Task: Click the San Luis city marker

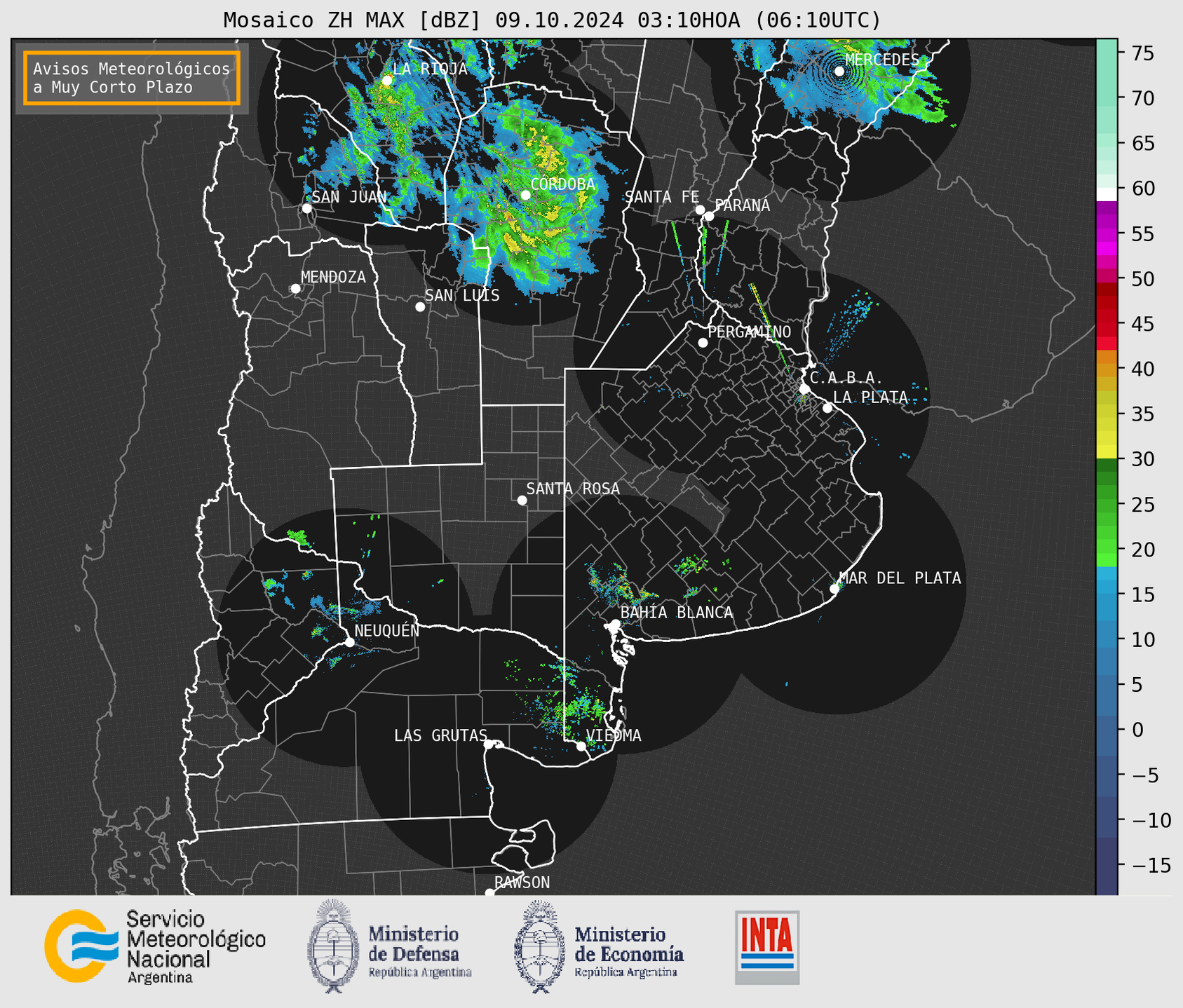Action: point(420,307)
